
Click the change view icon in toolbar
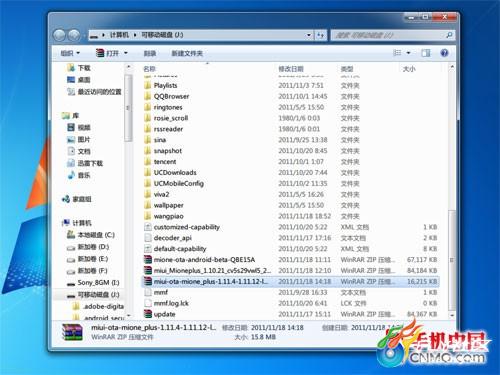[x=397, y=53]
